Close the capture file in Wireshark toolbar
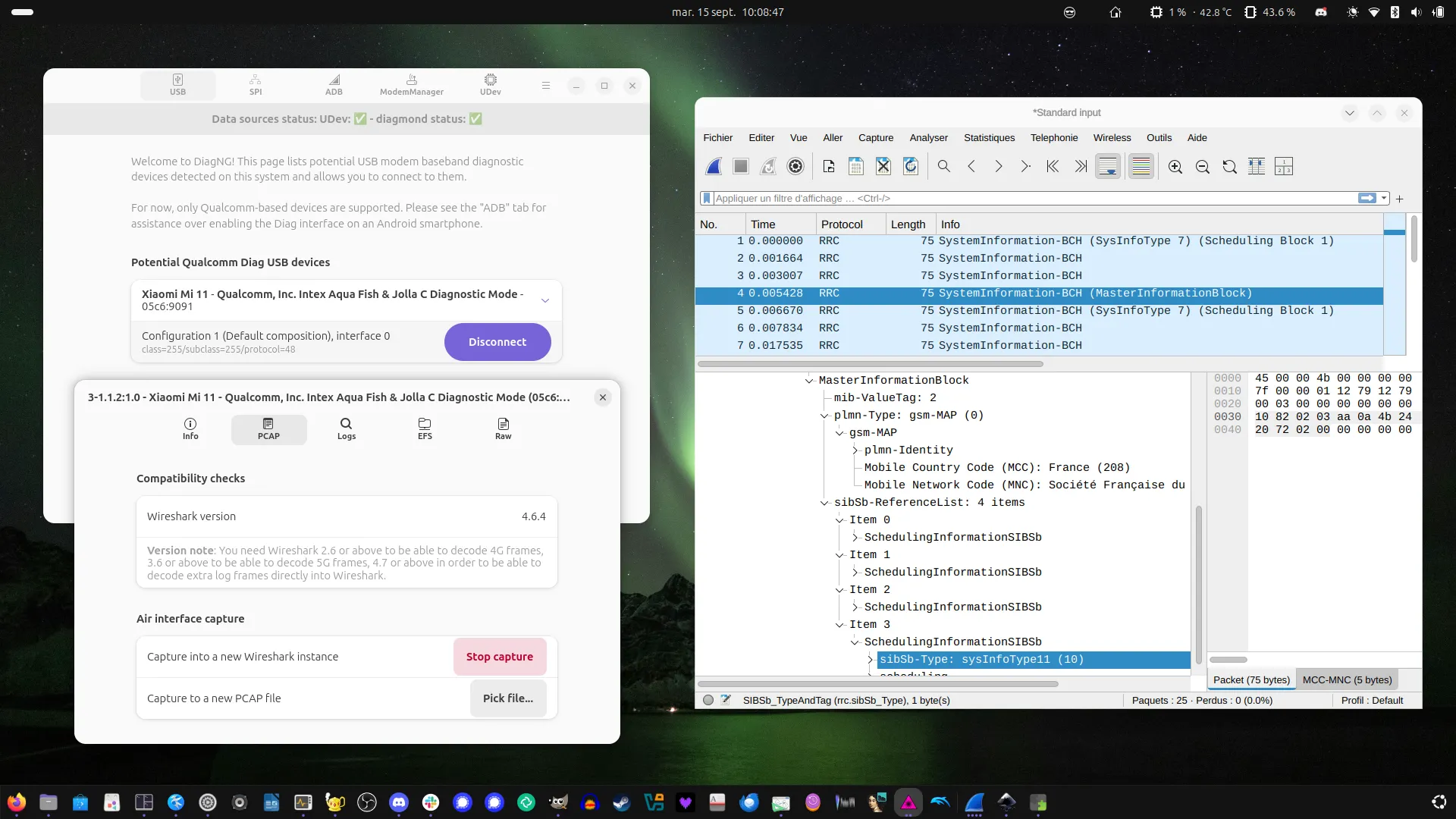The height and width of the screenshot is (819, 1456). point(883,166)
